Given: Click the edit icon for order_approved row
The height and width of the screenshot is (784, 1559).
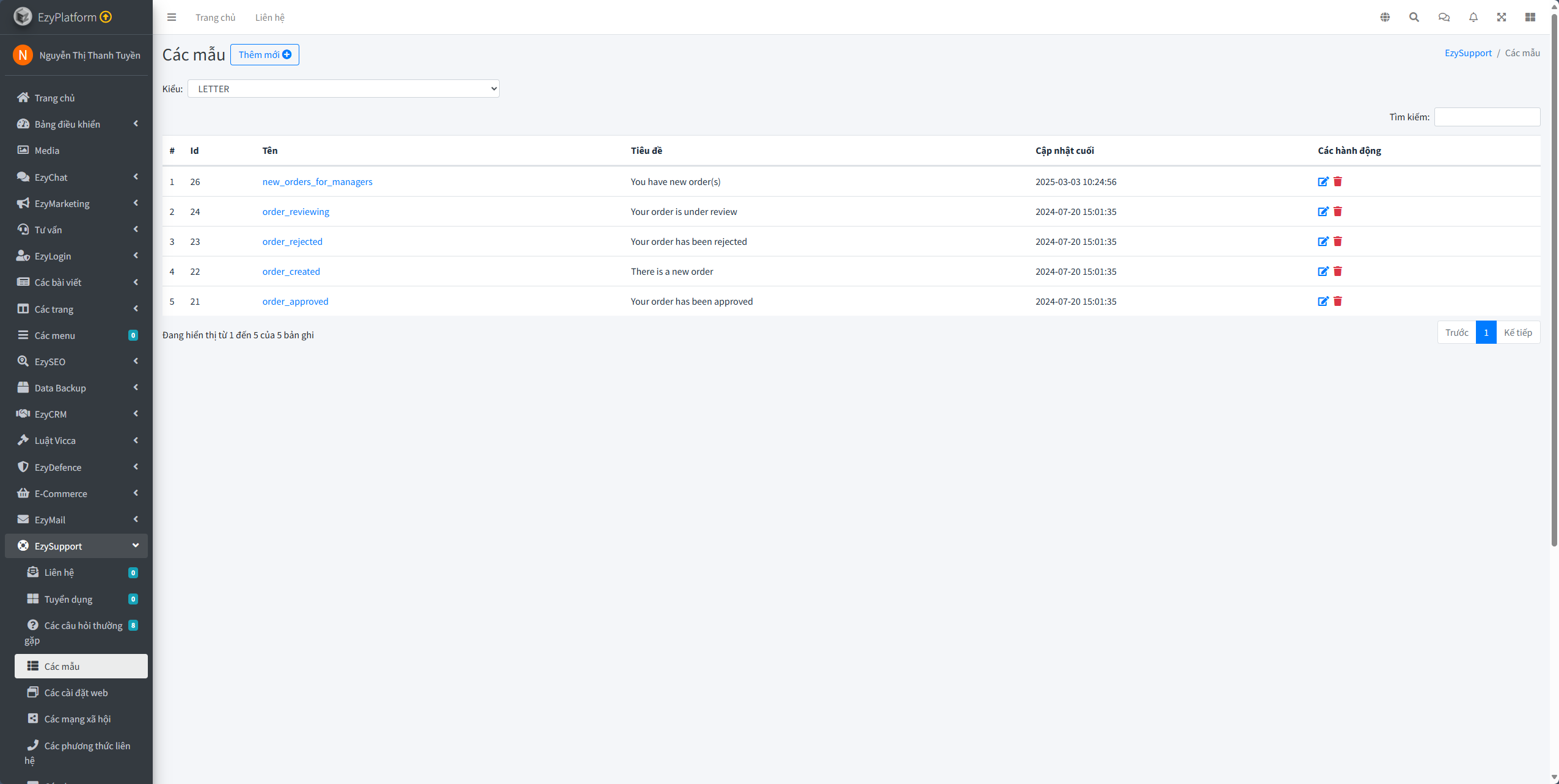Looking at the screenshot, I should point(1323,301).
